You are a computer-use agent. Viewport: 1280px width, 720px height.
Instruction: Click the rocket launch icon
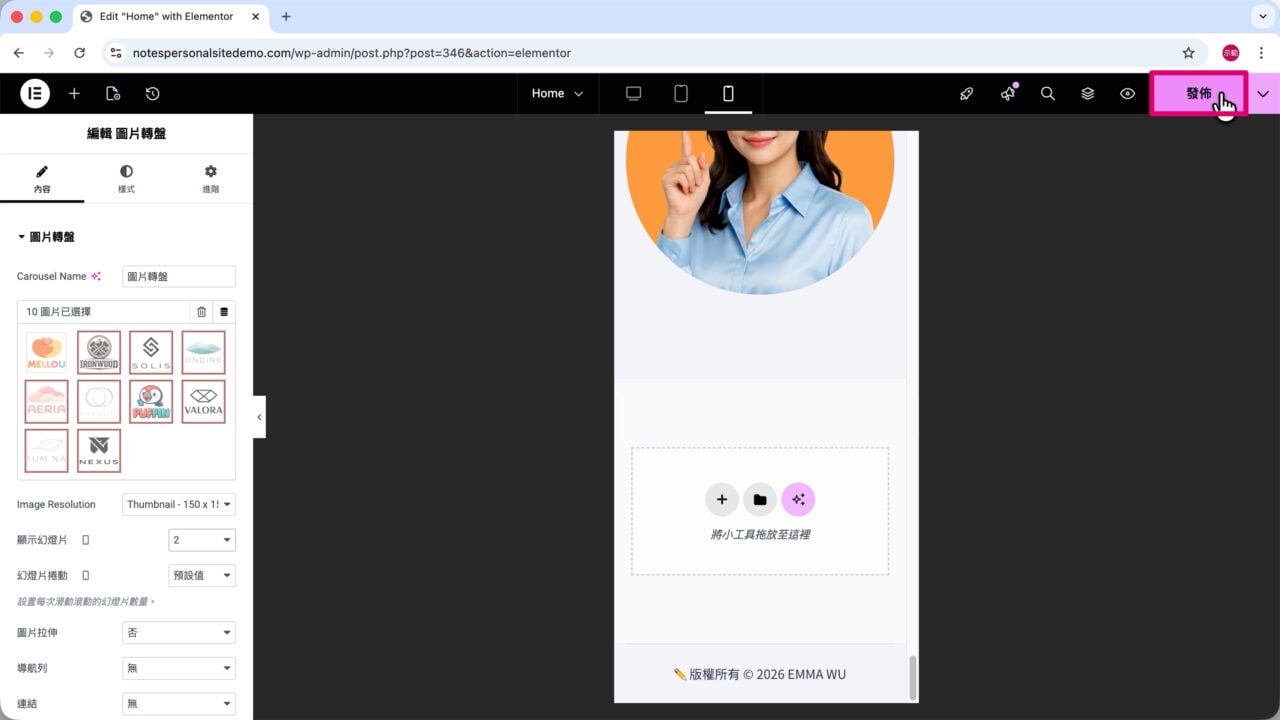point(966,93)
